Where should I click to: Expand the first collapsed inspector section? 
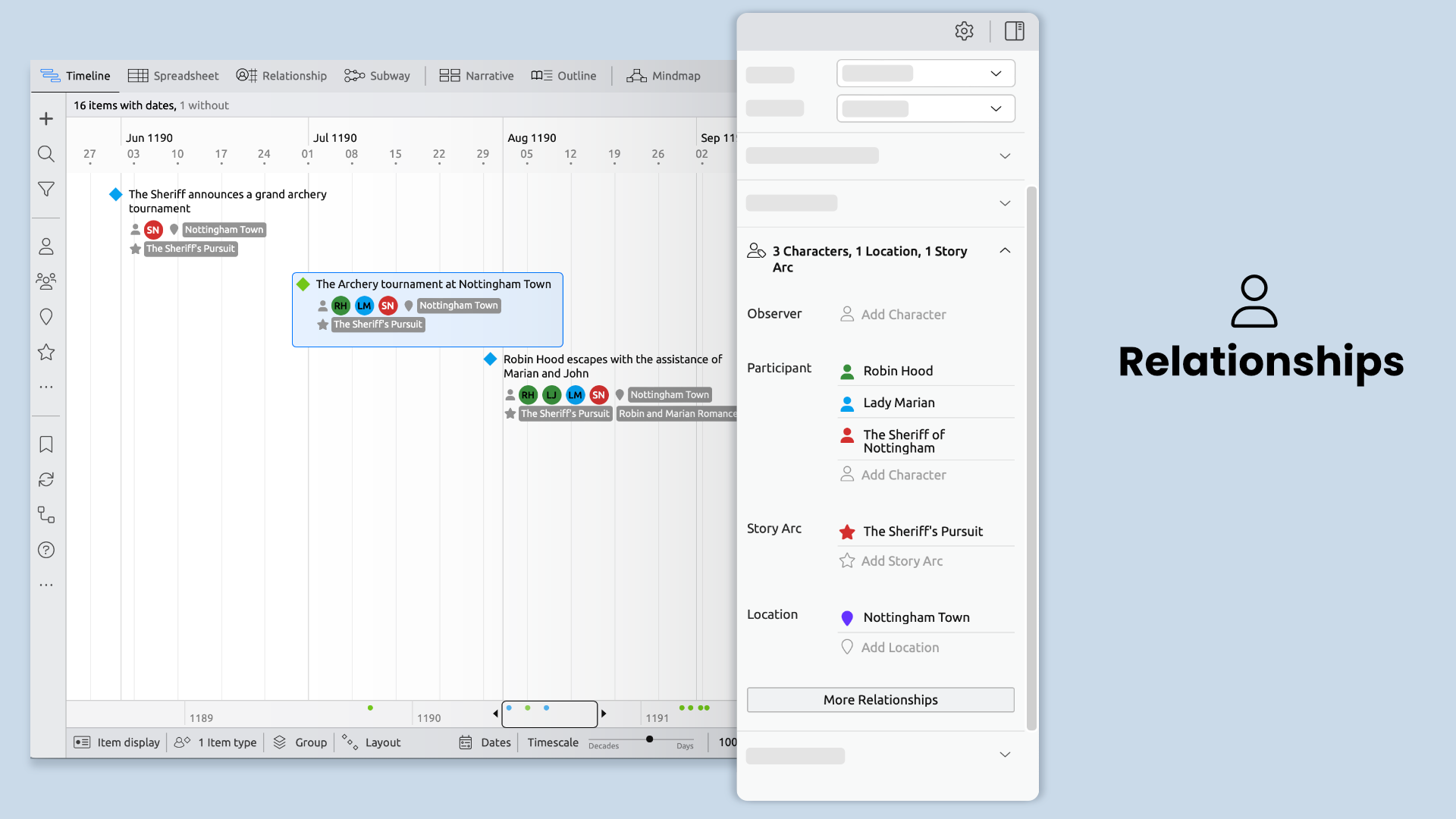(x=1005, y=156)
